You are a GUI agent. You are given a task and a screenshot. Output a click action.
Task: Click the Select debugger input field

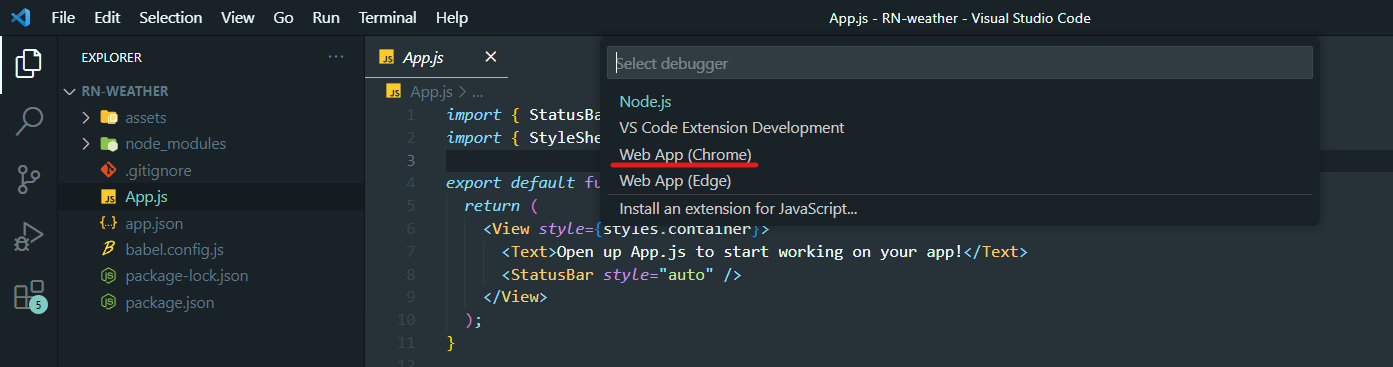click(x=960, y=63)
